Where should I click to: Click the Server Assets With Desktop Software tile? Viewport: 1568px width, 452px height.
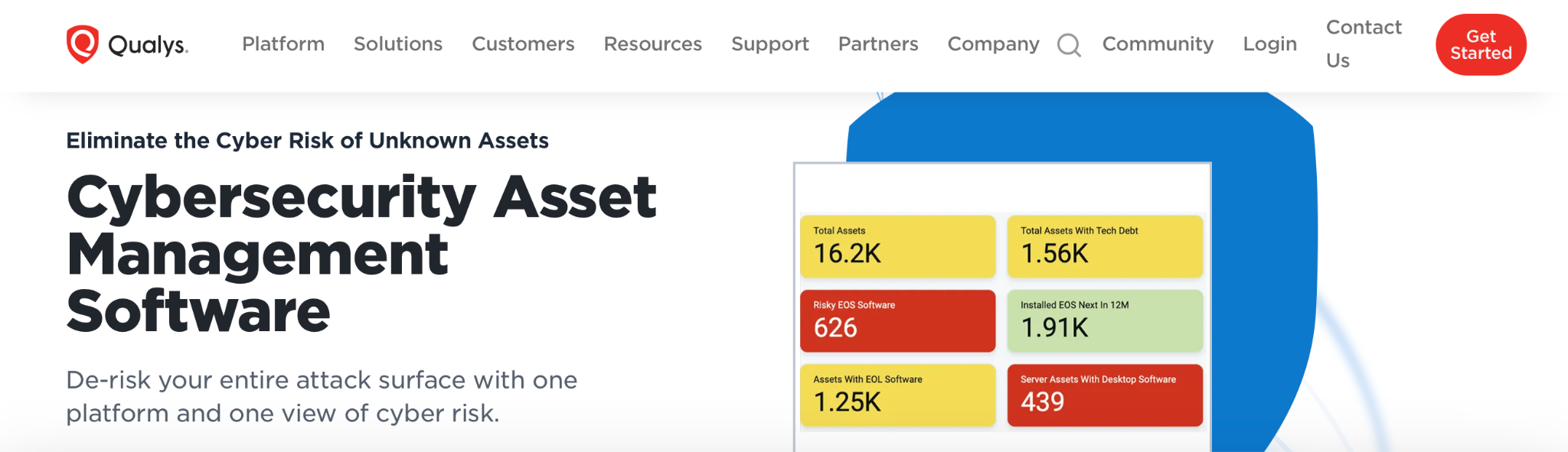tap(1105, 395)
